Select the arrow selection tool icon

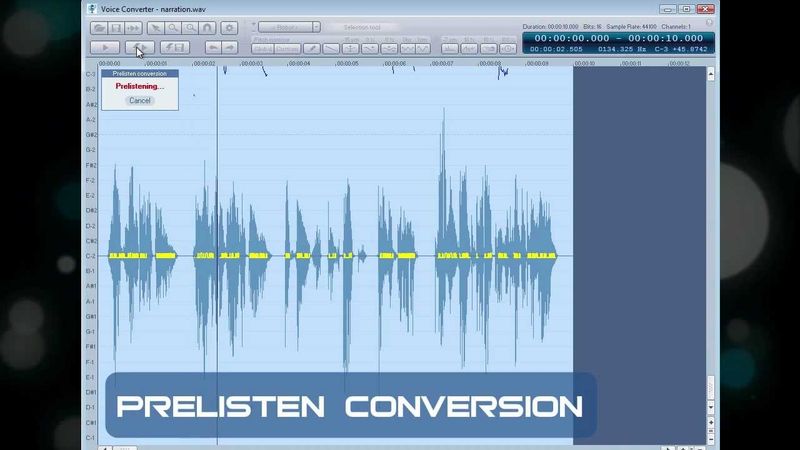coord(156,28)
